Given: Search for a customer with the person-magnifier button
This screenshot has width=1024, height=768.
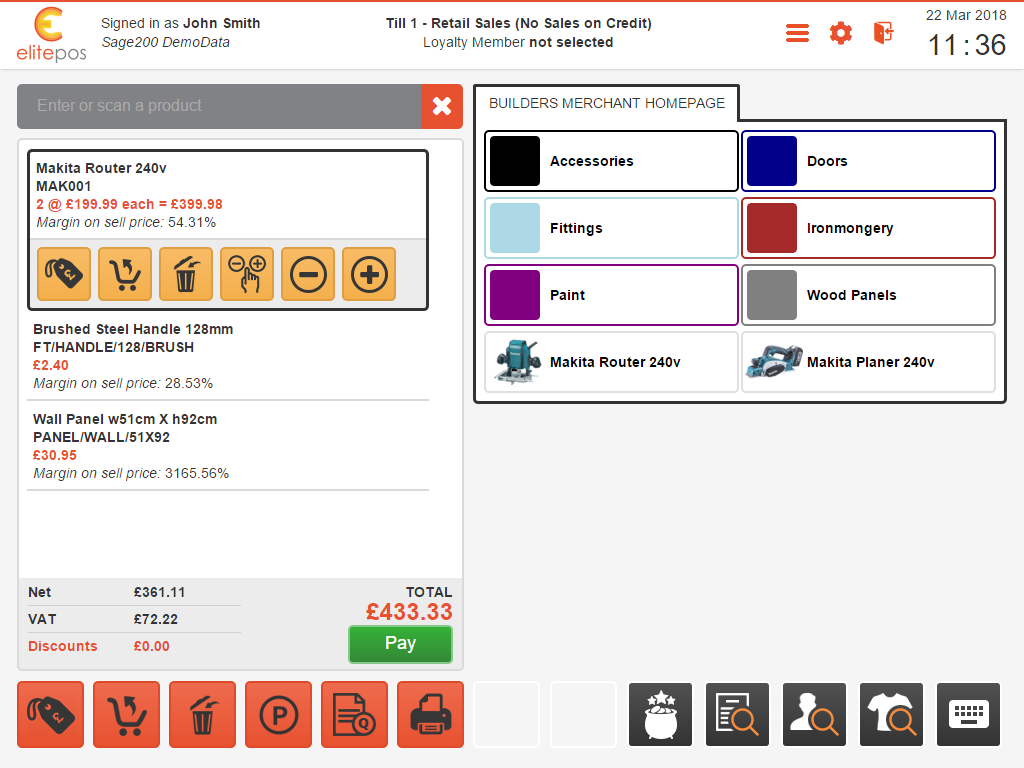Looking at the screenshot, I should tap(814, 714).
